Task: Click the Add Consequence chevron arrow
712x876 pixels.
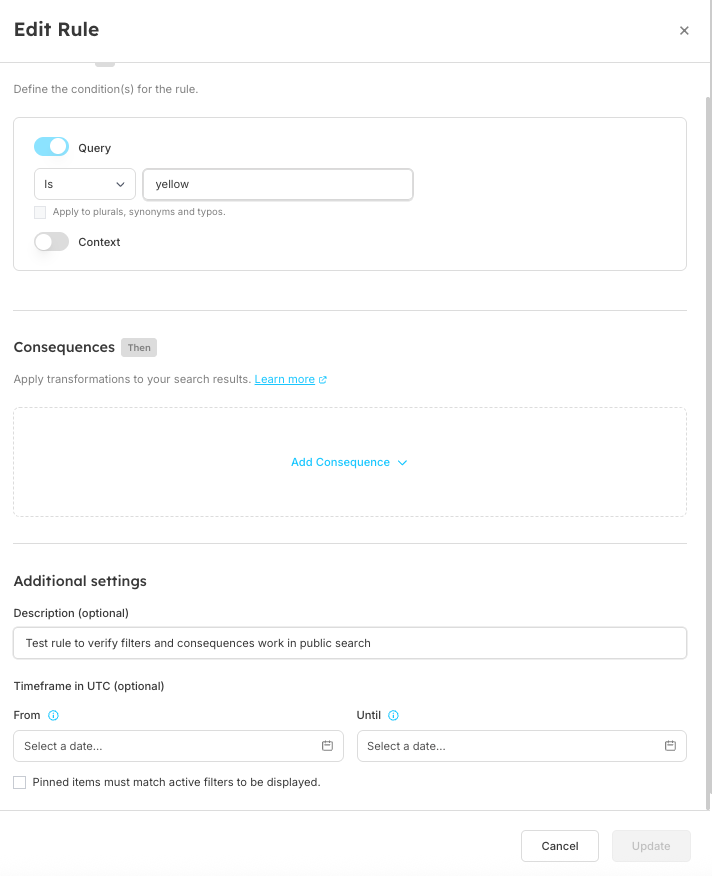Action: [x=402, y=463]
